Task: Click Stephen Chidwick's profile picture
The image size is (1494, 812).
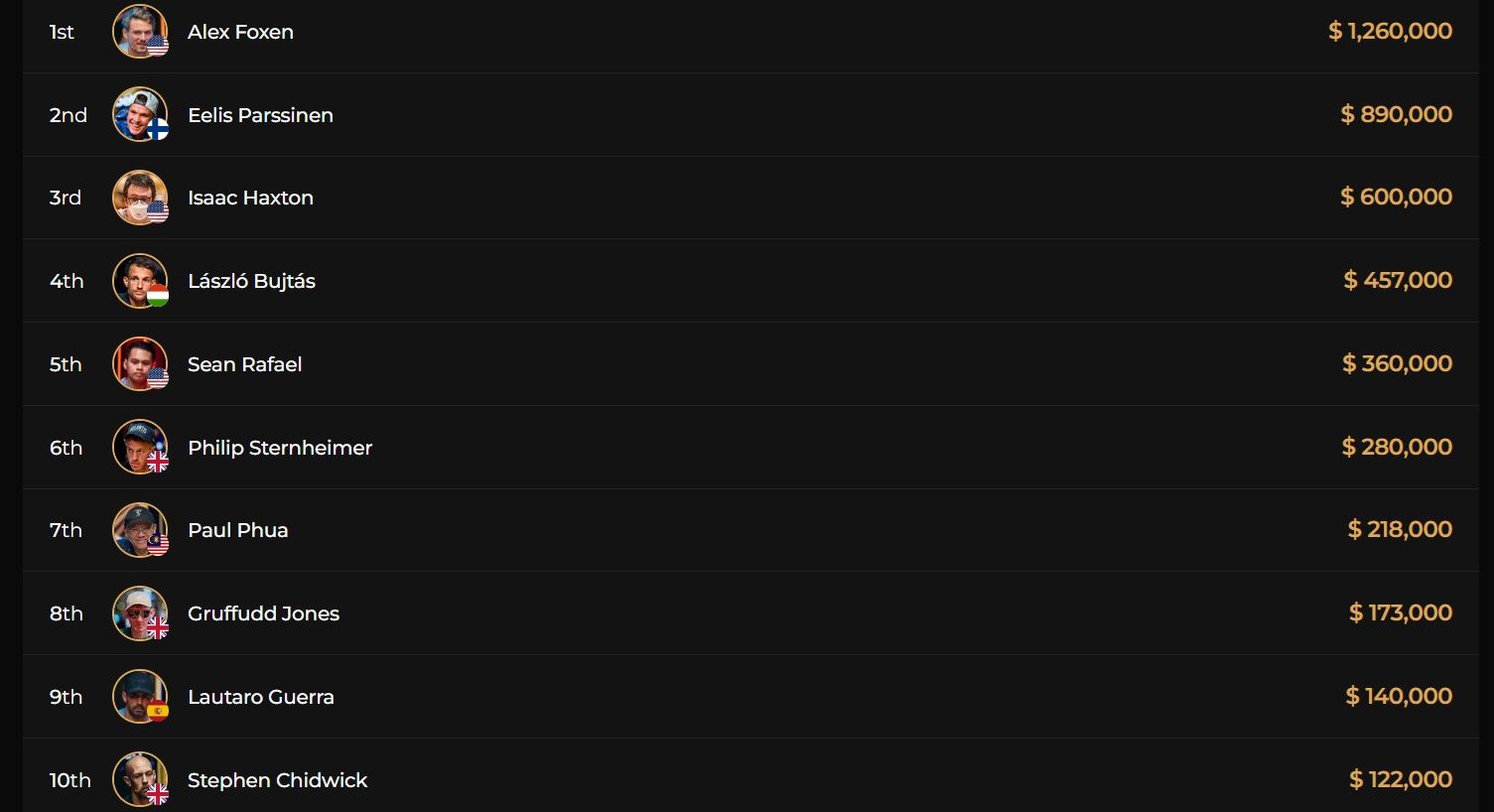Action: point(139,779)
